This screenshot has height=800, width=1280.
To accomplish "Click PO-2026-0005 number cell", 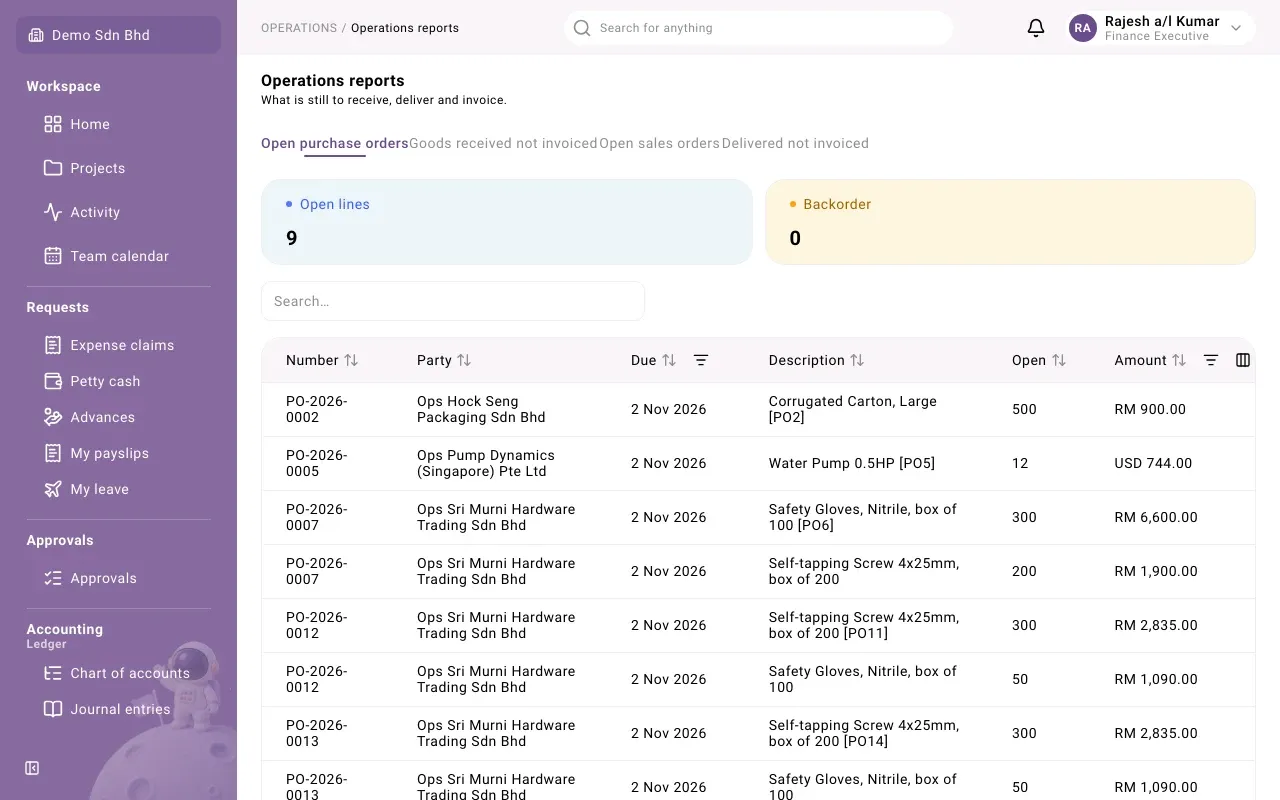I will point(316,463).
